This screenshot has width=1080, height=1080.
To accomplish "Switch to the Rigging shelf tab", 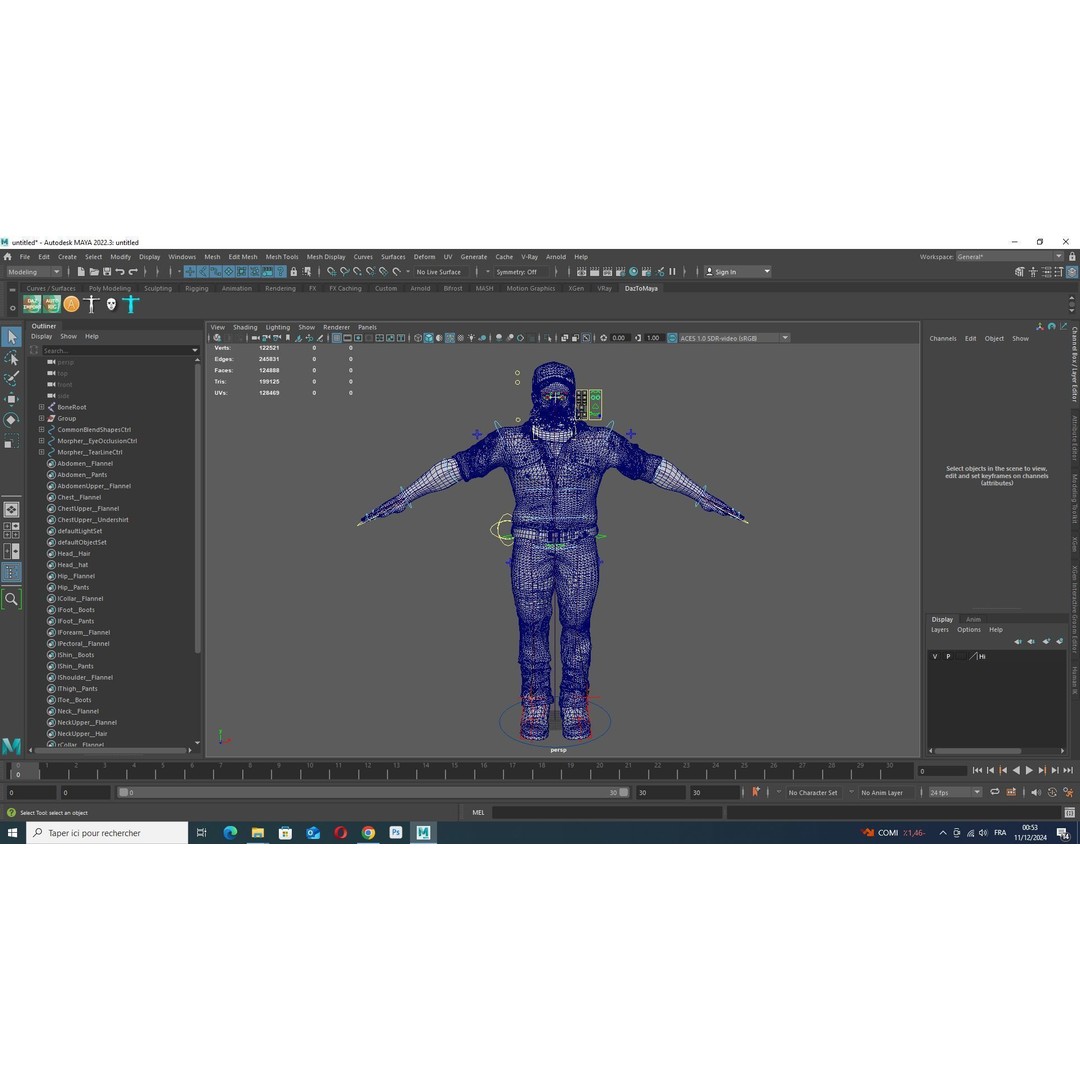I will [196, 289].
